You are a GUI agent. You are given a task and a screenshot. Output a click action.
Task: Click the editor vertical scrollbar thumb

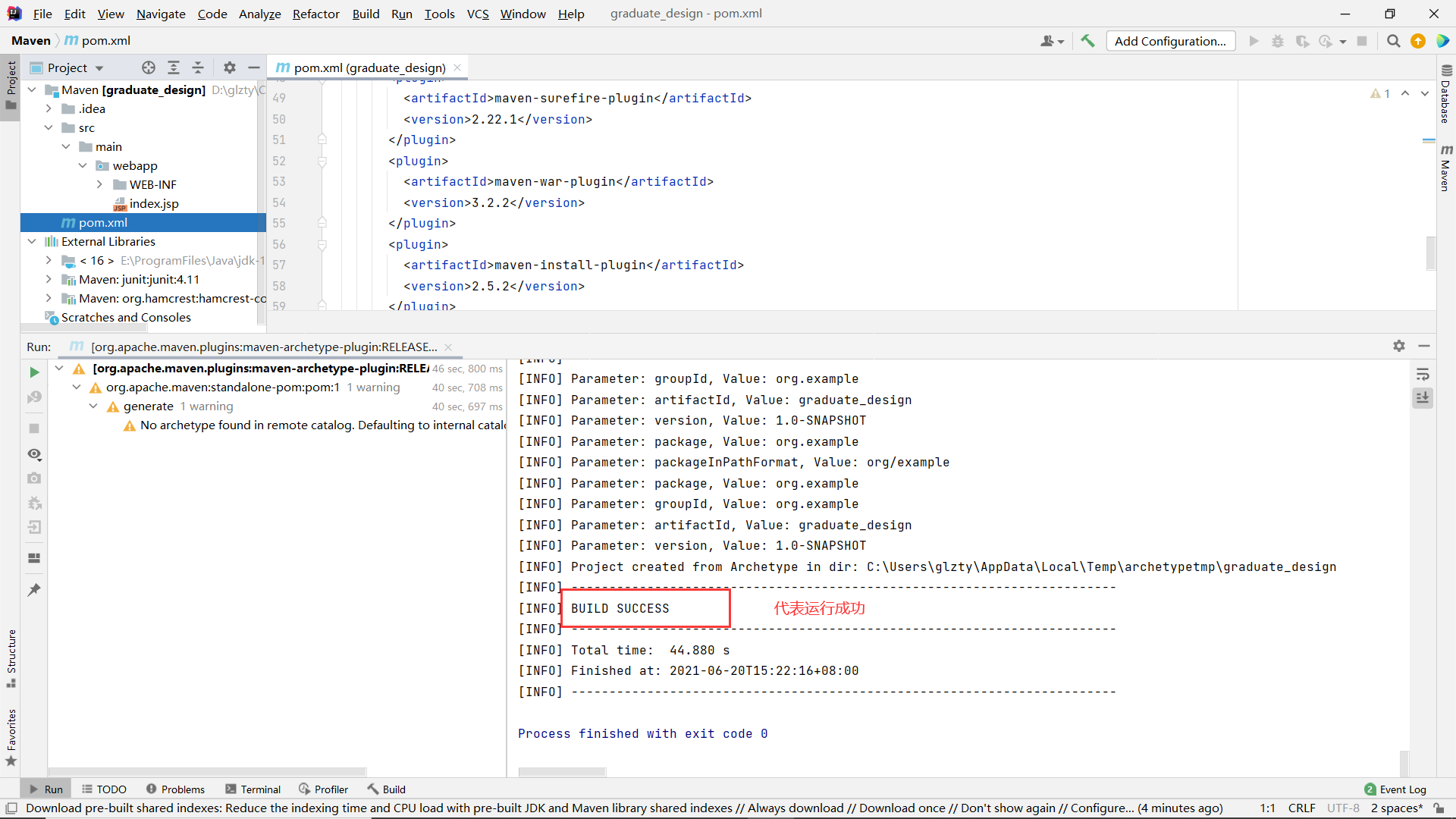coord(1430,253)
